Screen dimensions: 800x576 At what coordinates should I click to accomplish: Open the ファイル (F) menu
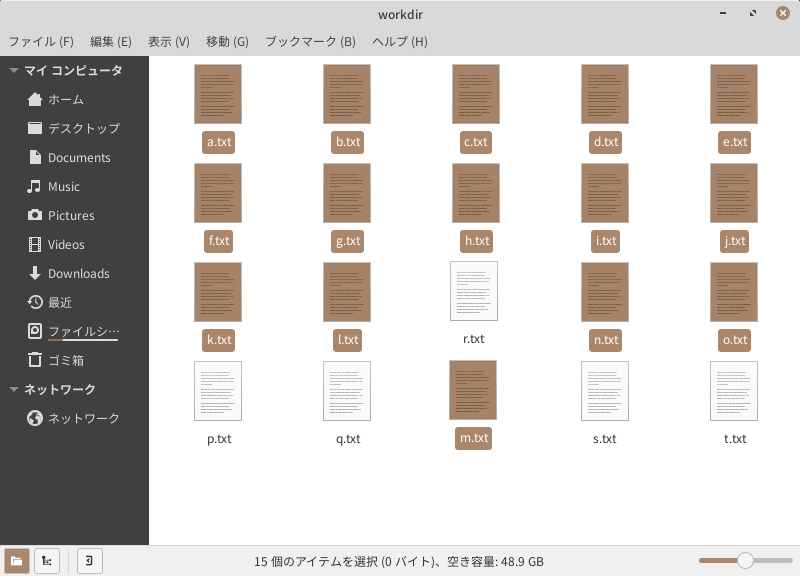pyautogui.click(x=41, y=41)
